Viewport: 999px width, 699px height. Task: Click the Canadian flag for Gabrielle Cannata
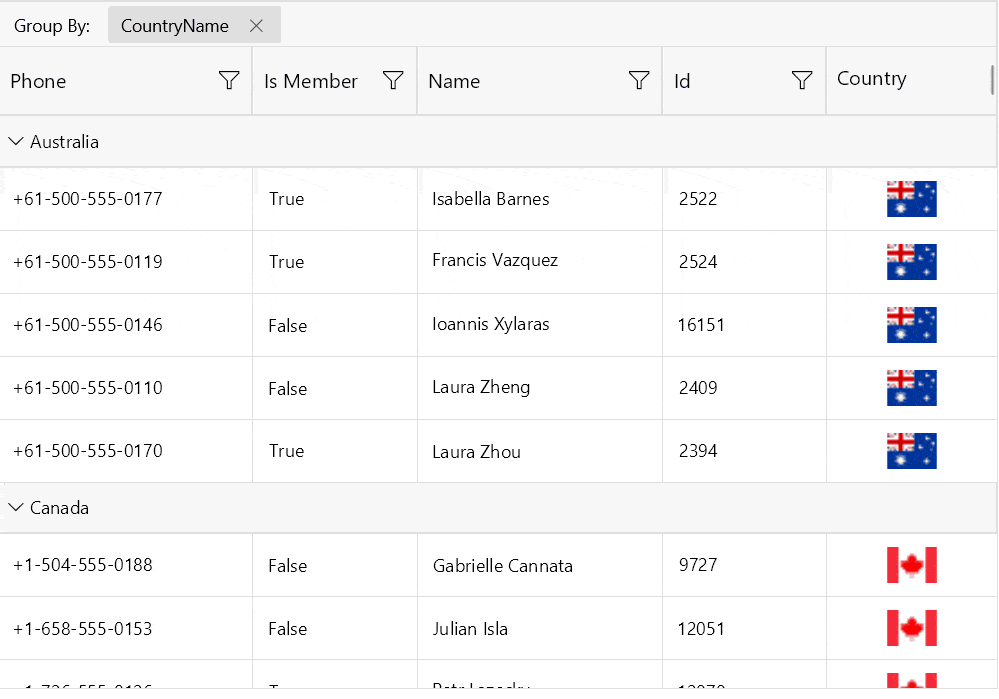pyautogui.click(x=911, y=565)
